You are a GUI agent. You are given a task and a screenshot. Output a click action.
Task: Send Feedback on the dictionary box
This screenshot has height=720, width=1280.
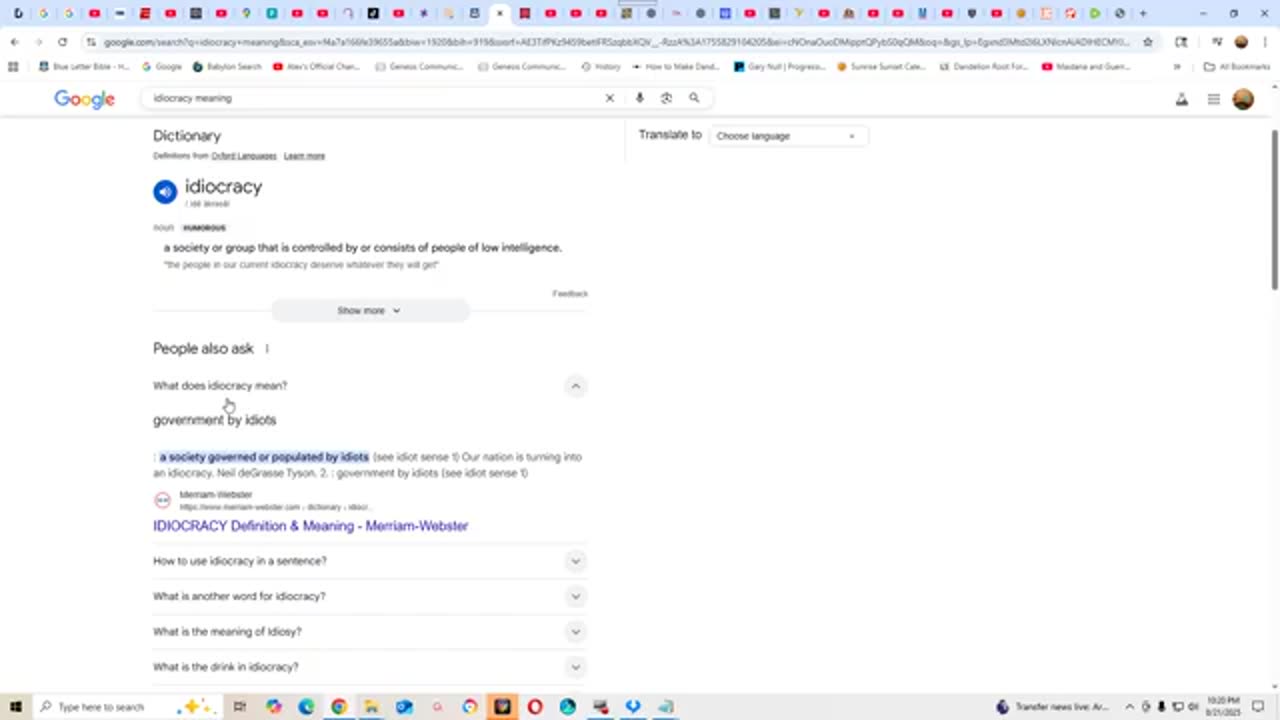pyautogui.click(x=570, y=294)
